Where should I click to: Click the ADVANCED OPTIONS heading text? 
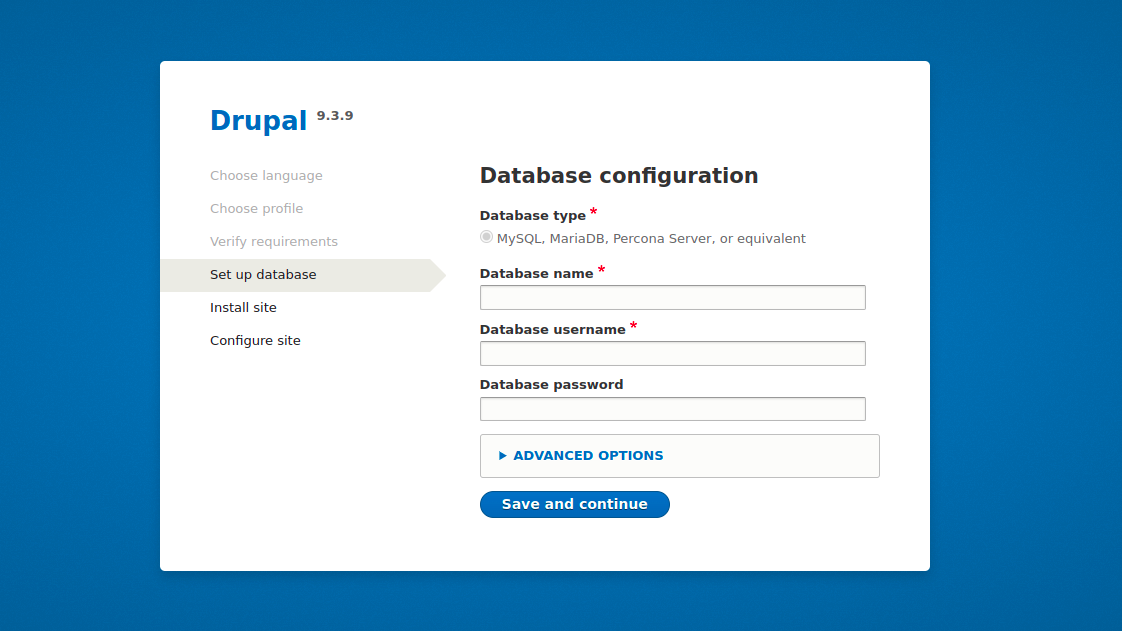coord(588,456)
